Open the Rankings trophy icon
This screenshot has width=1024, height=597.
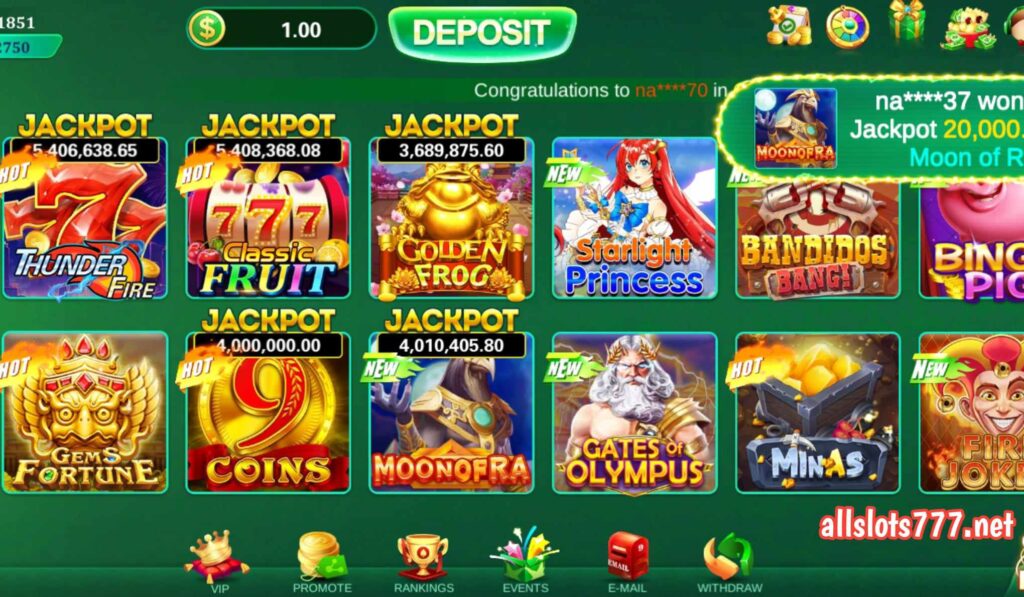click(x=423, y=557)
